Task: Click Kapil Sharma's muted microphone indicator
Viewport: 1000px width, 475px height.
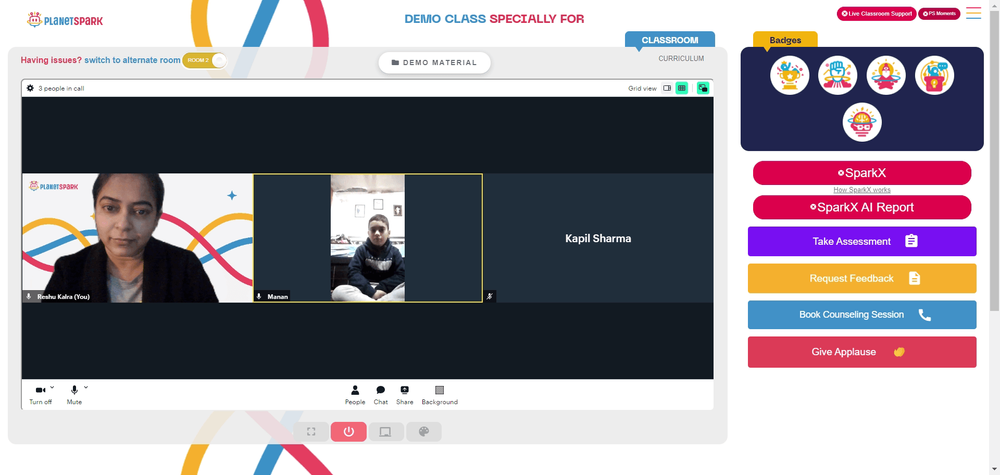Action: coord(490,296)
